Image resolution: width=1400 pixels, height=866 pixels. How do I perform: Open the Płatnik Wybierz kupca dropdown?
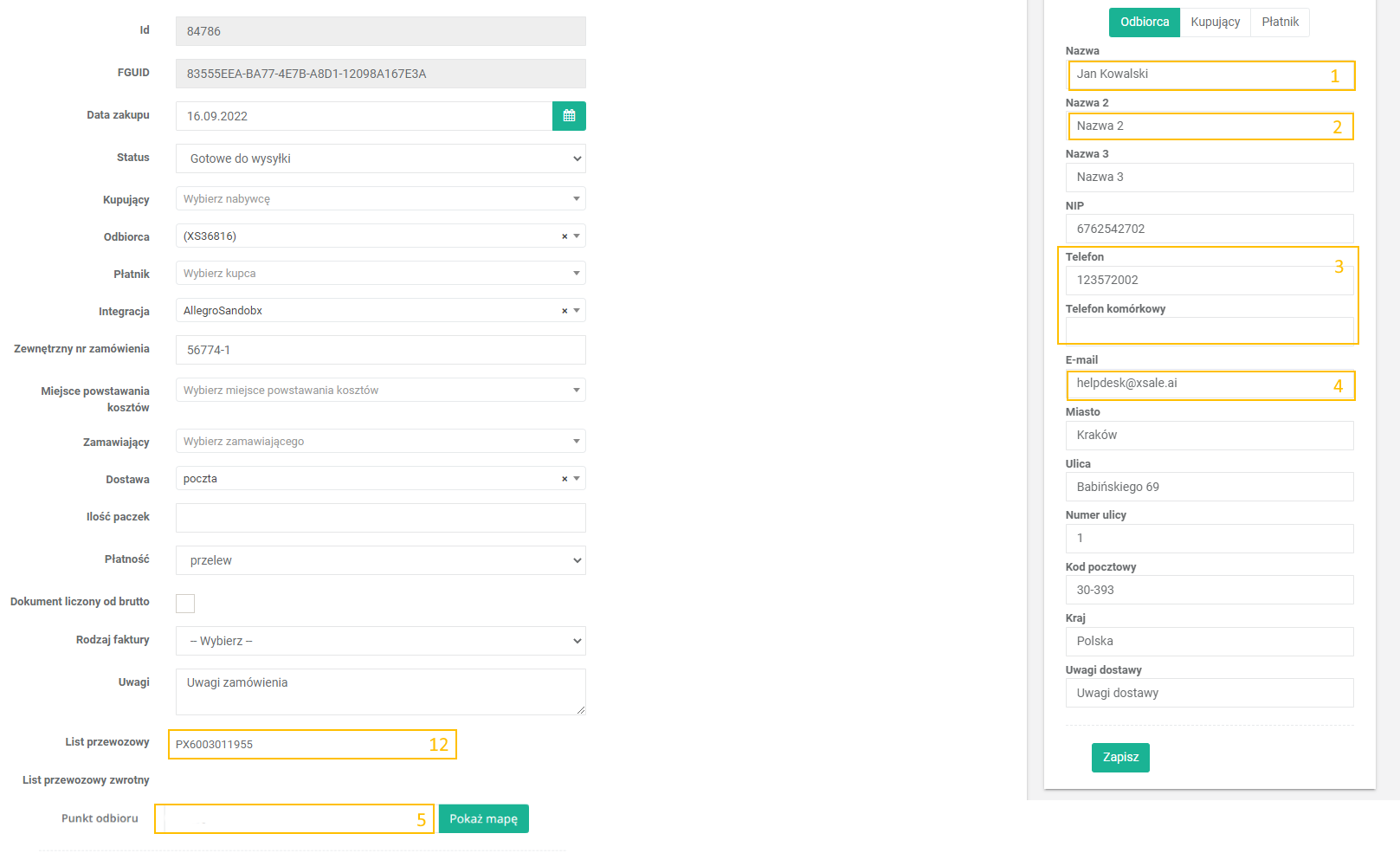coord(380,274)
